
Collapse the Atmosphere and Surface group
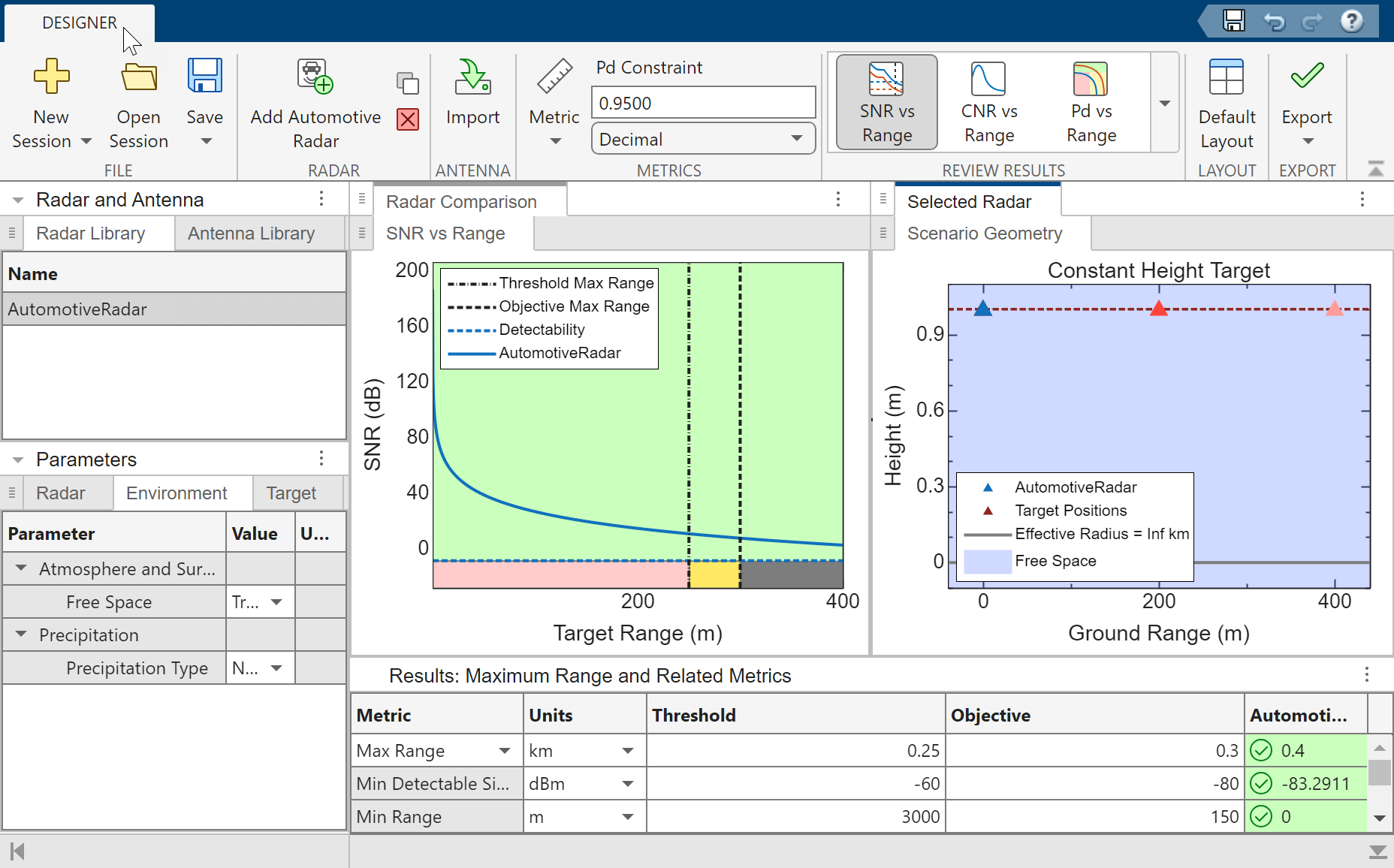tap(22, 568)
